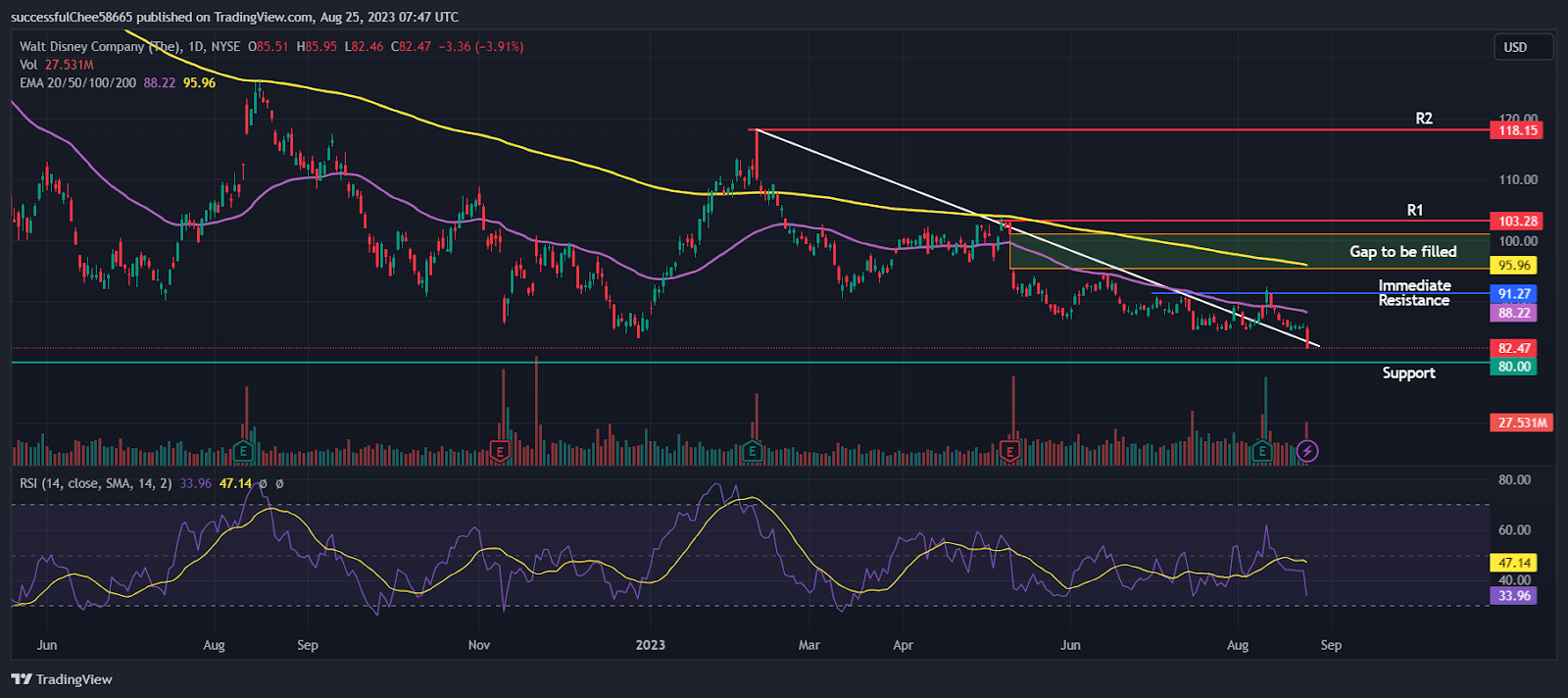Click the yellow 95.96 EMA price label
This screenshot has width=1568, height=698.
click(1513, 266)
